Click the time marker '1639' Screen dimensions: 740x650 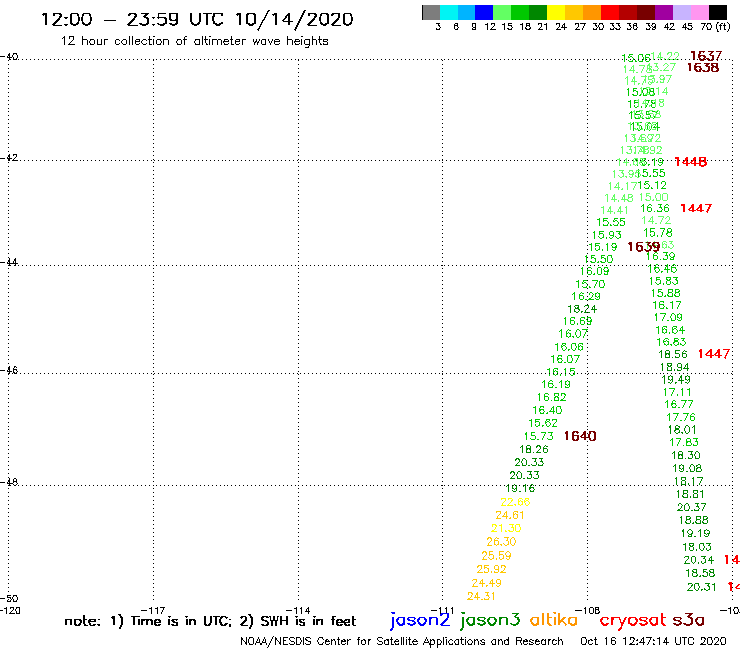(643, 246)
